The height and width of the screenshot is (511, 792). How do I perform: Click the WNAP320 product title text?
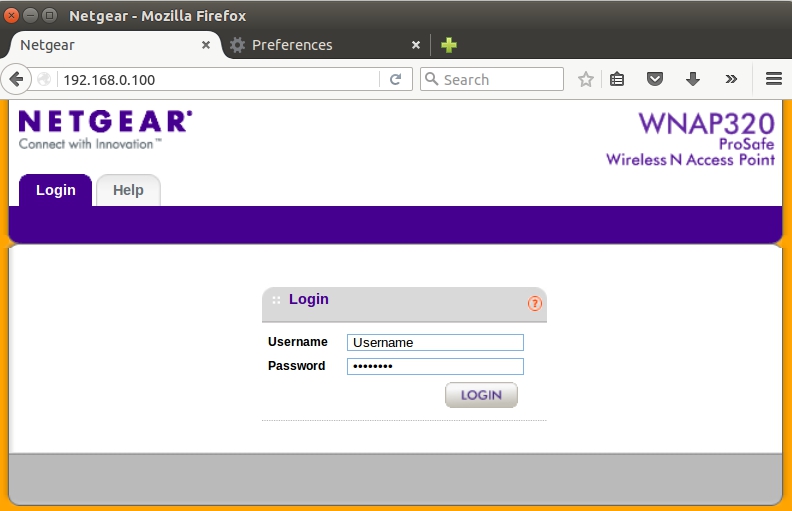pyautogui.click(x=706, y=123)
